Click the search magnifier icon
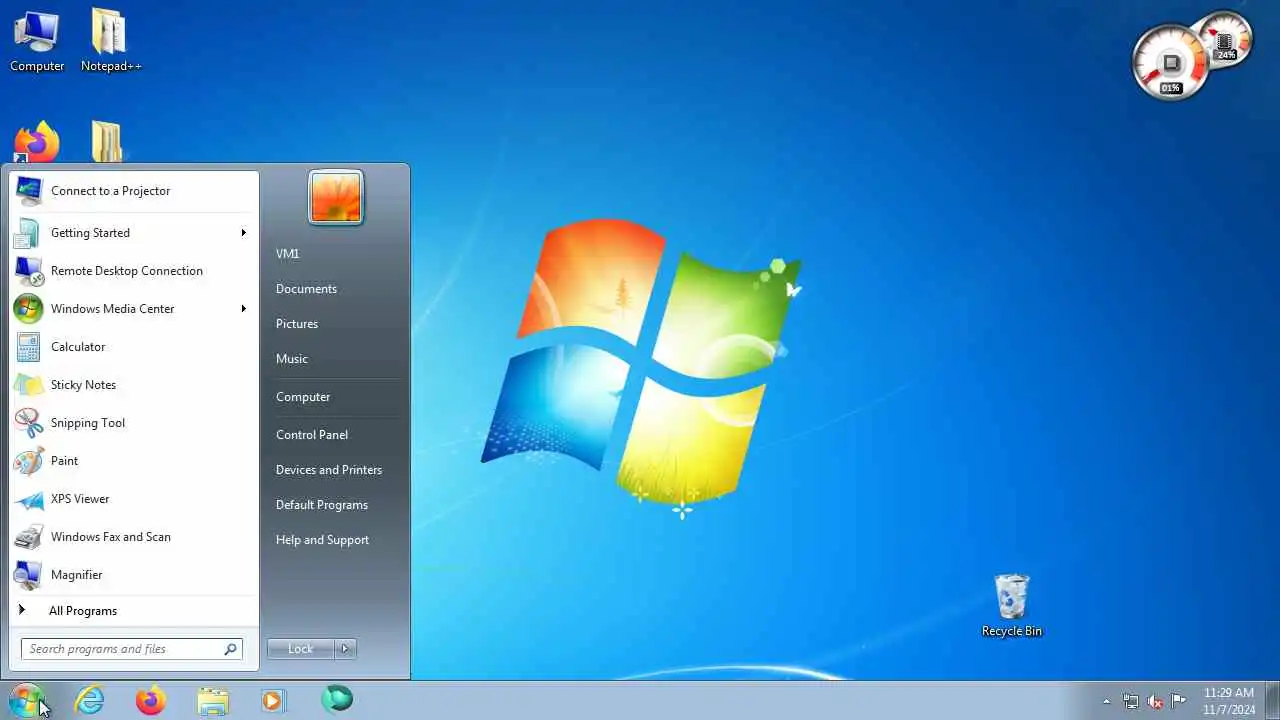The image size is (1280, 720). tap(231, 649)
